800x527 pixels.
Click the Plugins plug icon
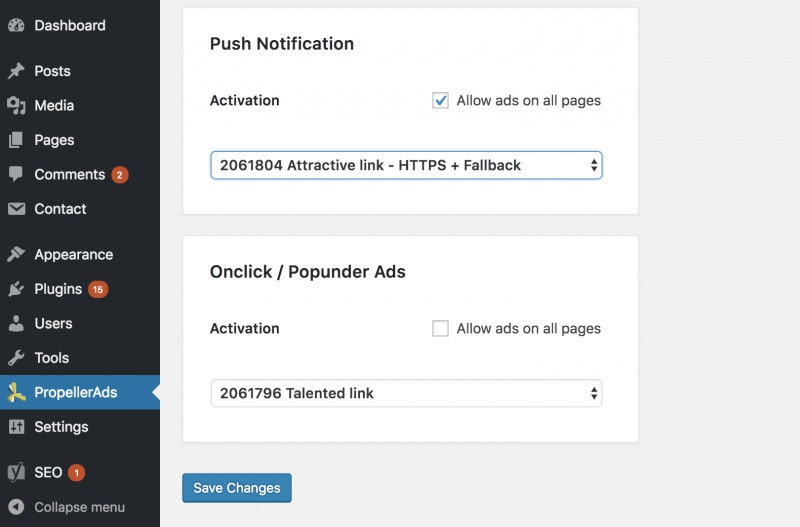[16, 289]
